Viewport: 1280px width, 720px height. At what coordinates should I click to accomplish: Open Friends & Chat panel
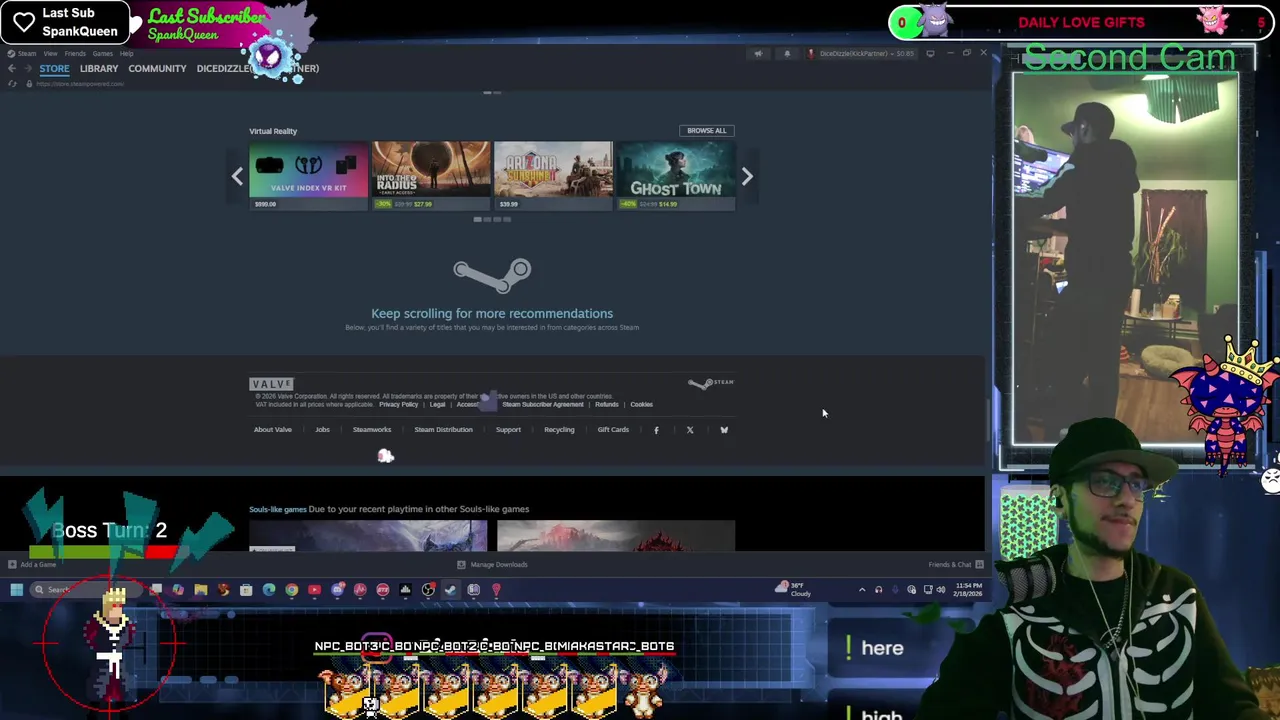(x=955, y=564)
